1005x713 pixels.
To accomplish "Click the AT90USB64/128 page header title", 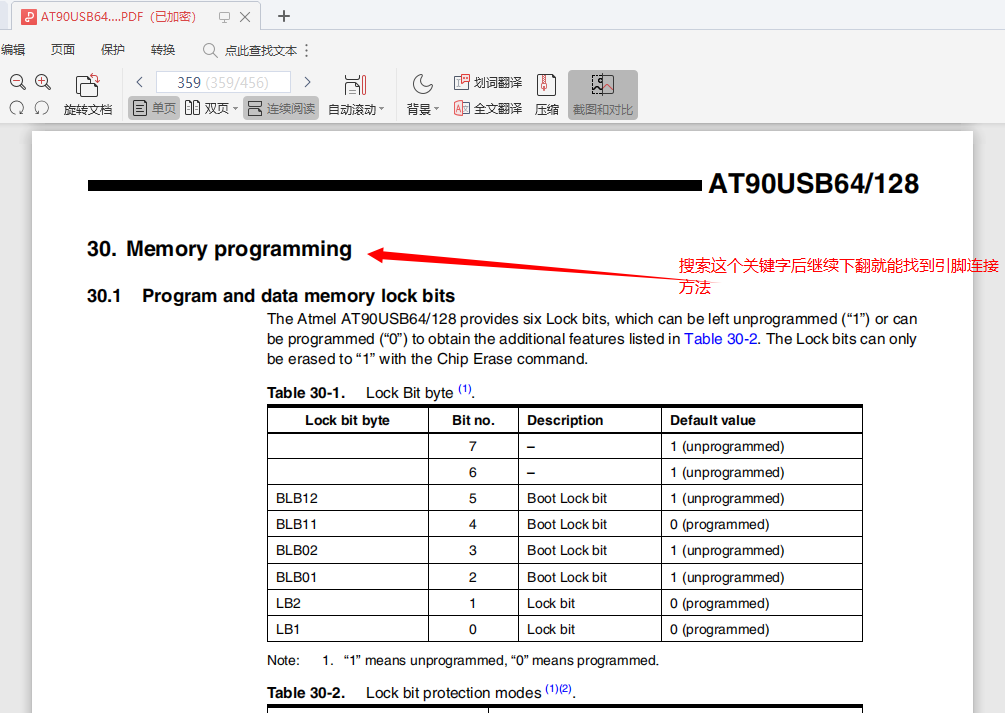I will pyautogui.click(x=813, y=184).
